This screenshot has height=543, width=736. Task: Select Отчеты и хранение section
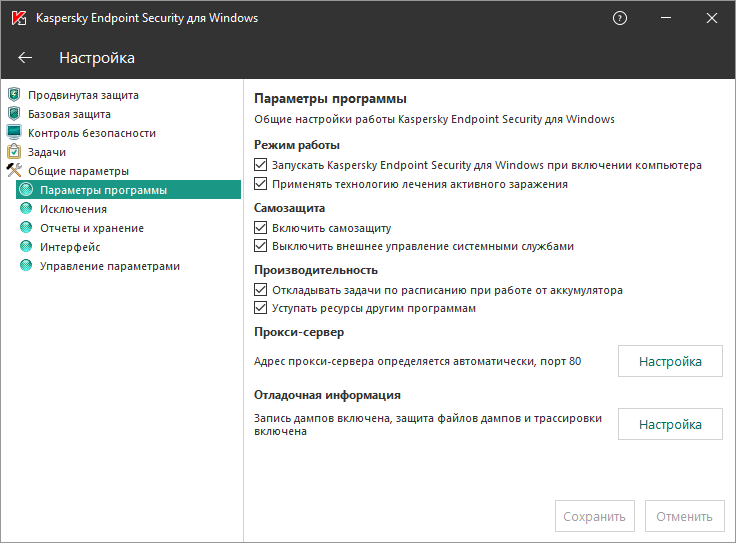pos(91,228)
